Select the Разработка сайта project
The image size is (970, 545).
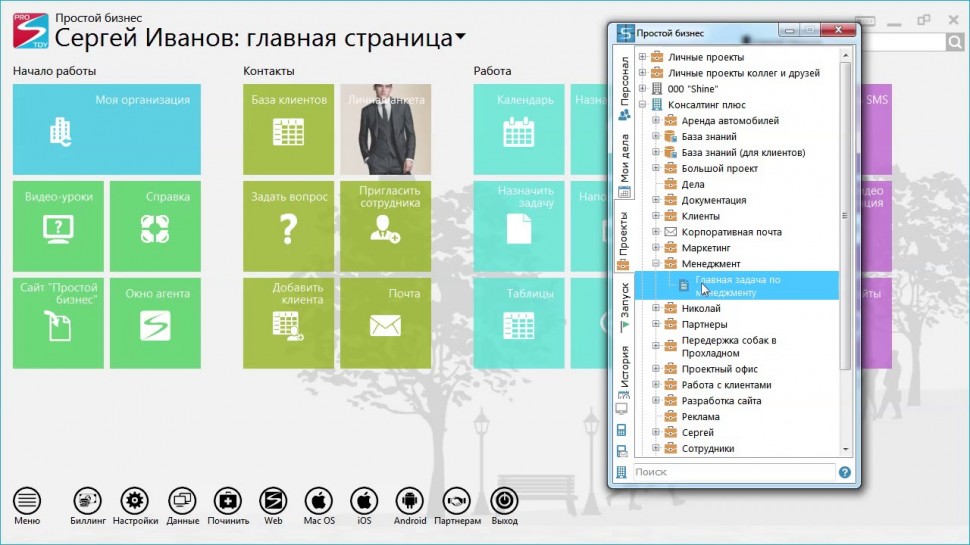pos(721,401)
